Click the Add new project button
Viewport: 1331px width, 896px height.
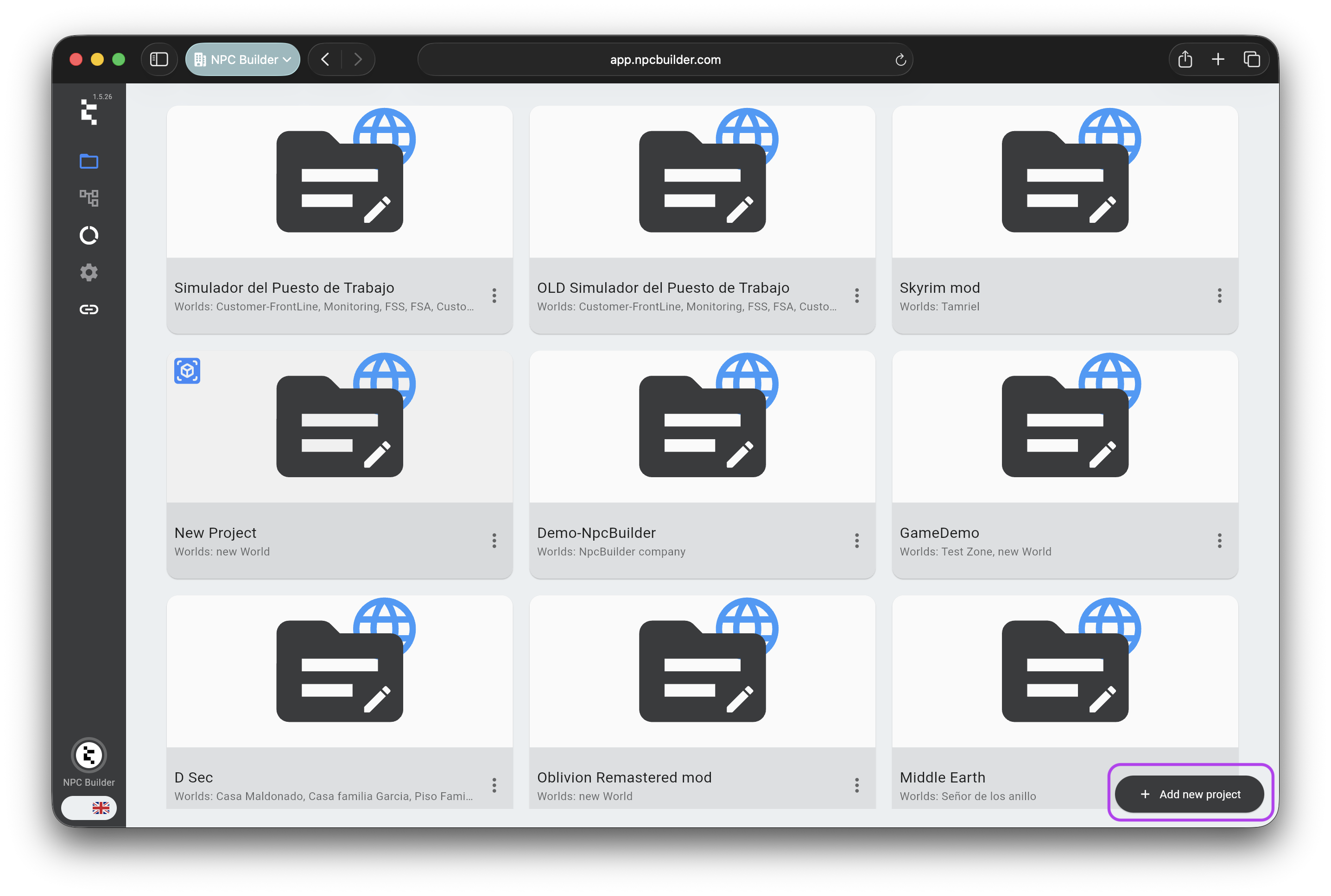point(1189,794)
